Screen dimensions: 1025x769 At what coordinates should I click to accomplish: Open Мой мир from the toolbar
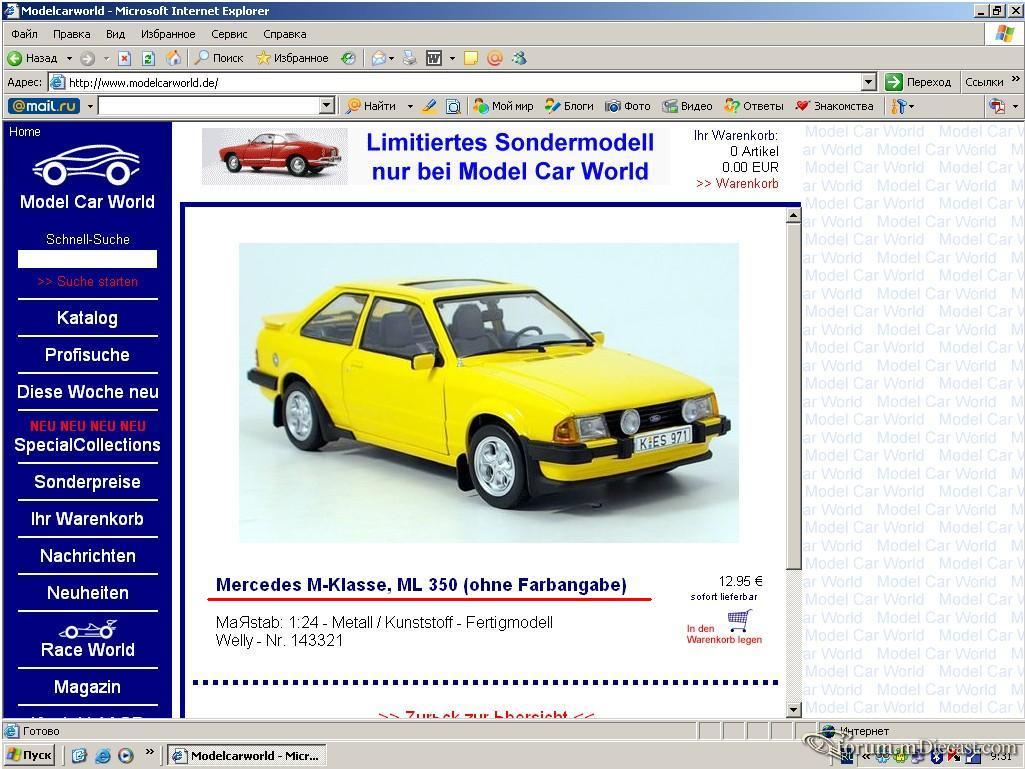pyautogui.click(x=503, y=106)
